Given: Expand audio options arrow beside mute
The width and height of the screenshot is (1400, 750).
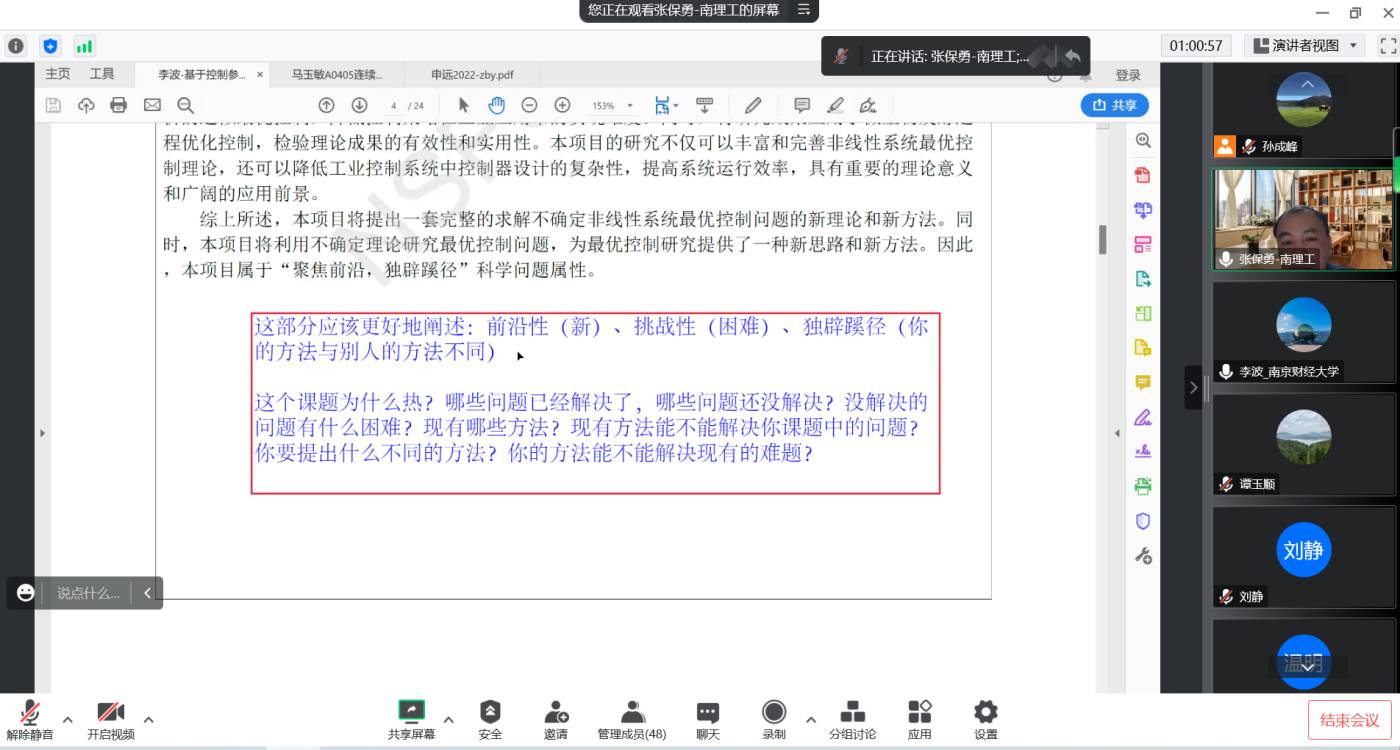Looking at the screenshot, I should pyautogui.click(x=68, y=719).
